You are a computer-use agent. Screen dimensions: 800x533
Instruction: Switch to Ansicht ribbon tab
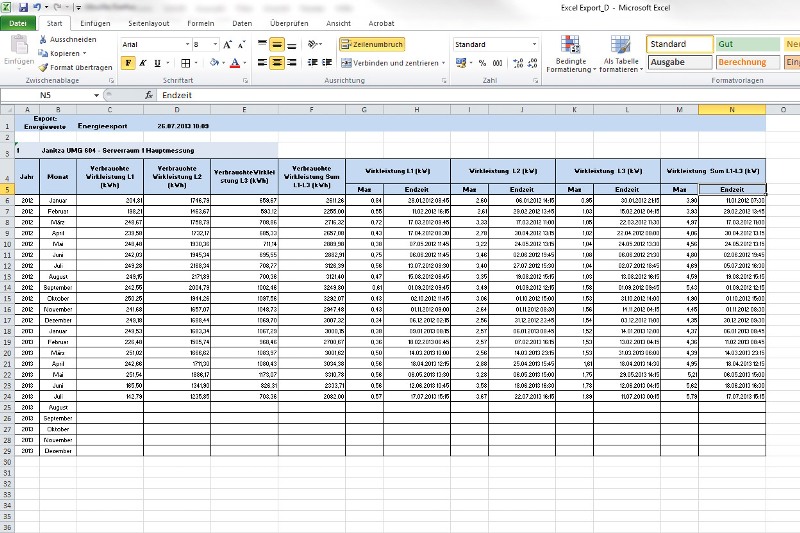click(338, 23)
